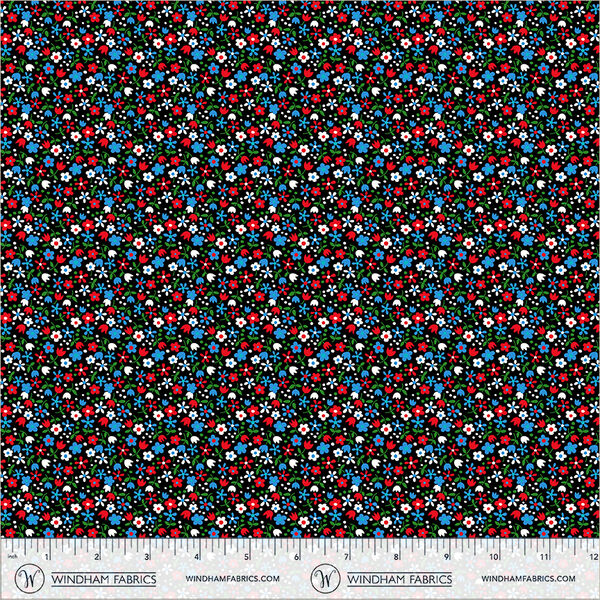
Task: Open the right WINDHAMFABRICS.COM link
Action: (x=528, y=579)
